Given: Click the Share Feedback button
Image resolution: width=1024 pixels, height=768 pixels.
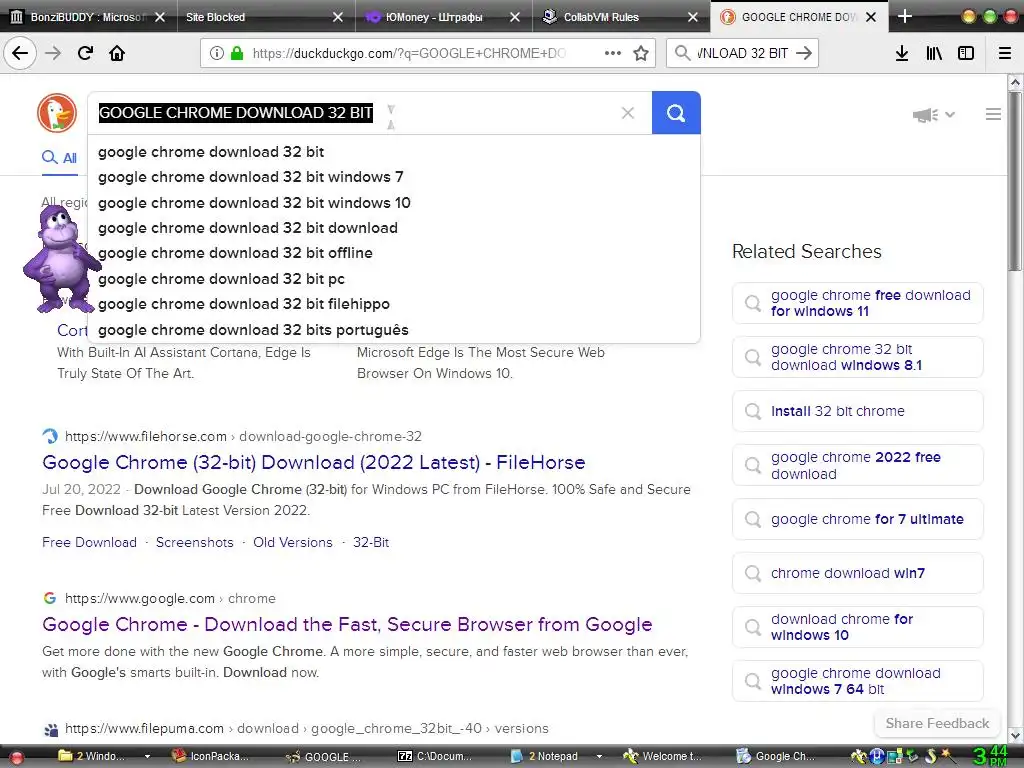Looking at the screenshot, I should click(x=937, y=724).
